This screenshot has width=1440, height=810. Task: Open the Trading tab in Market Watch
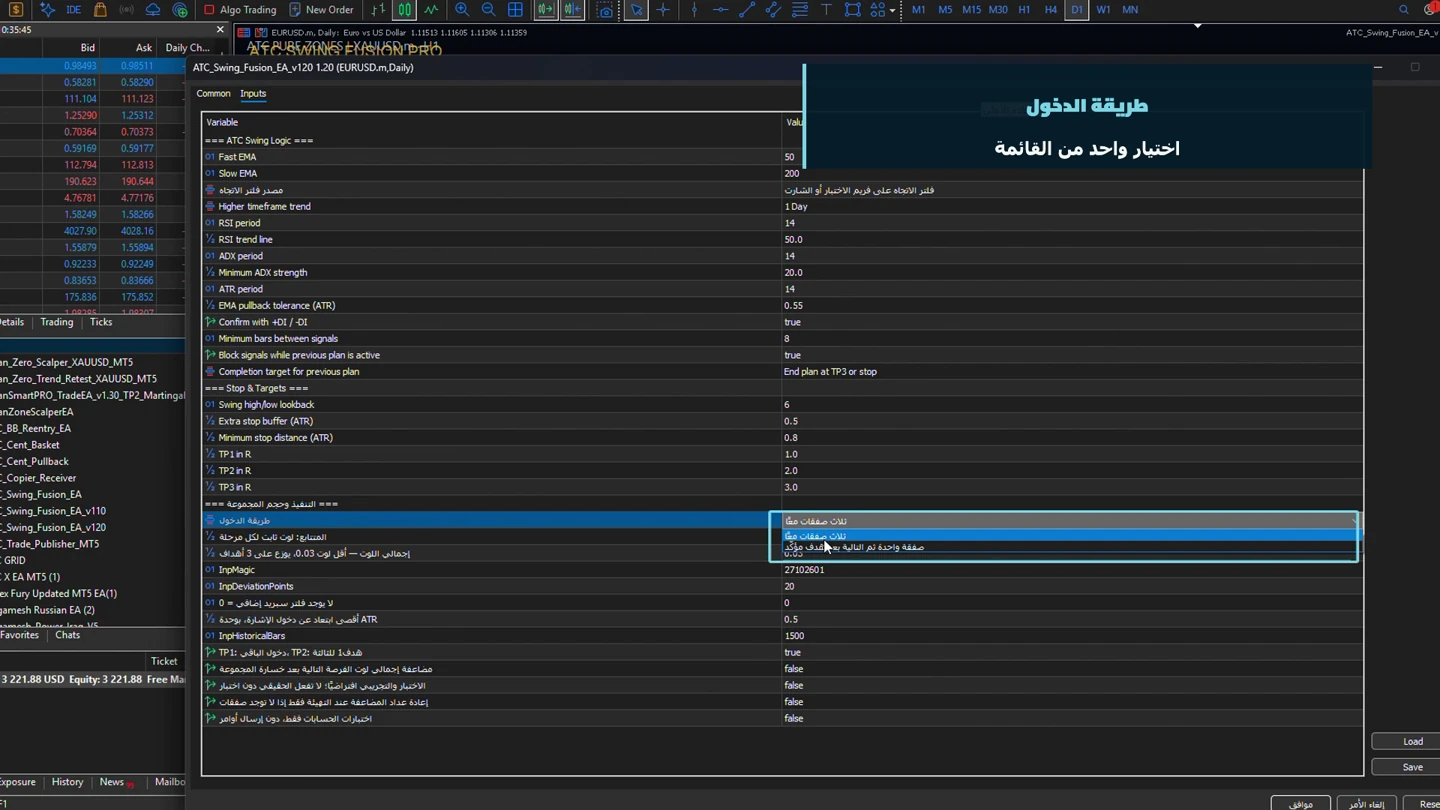[57, 322]
